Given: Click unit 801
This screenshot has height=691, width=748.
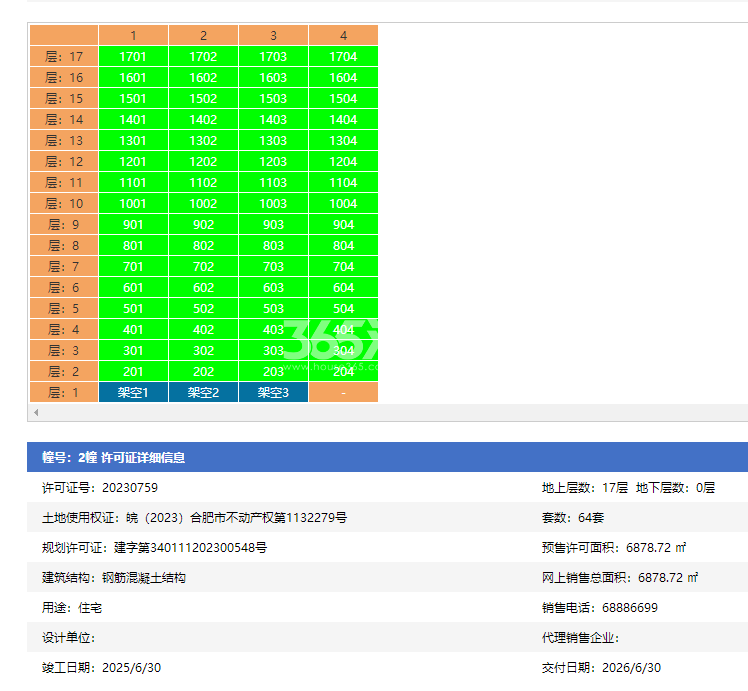Looking at the screenshot, I should (x=133, y=245).
